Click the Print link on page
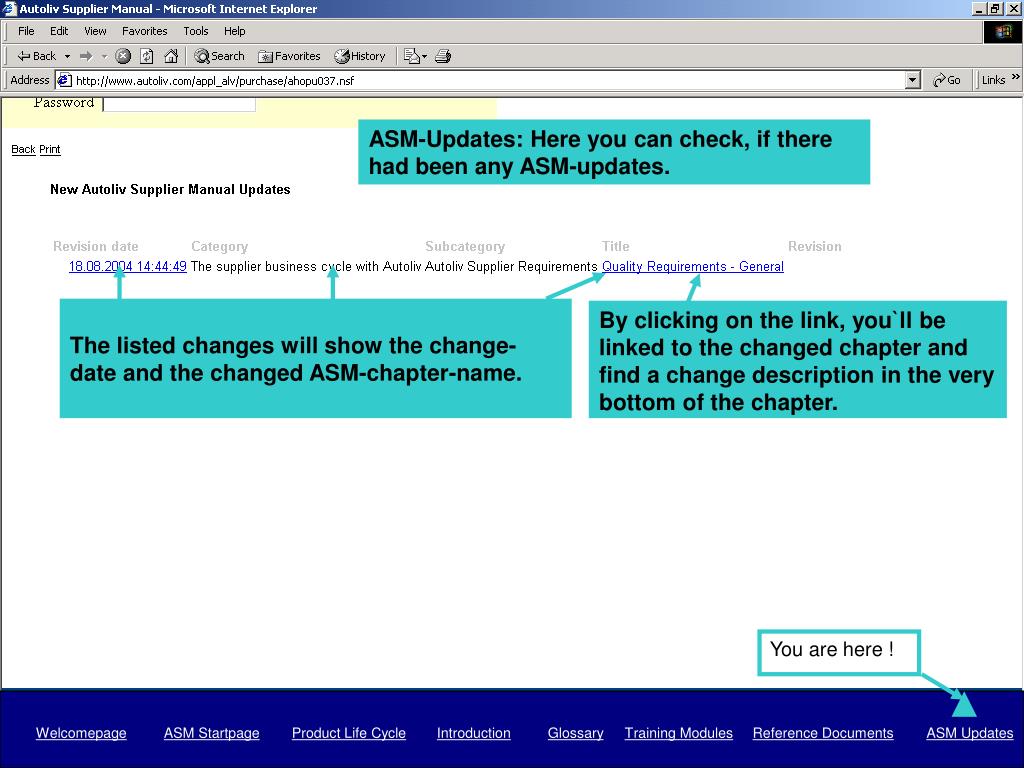Screen dimensions: 1024x768 (x=50, y=149)
